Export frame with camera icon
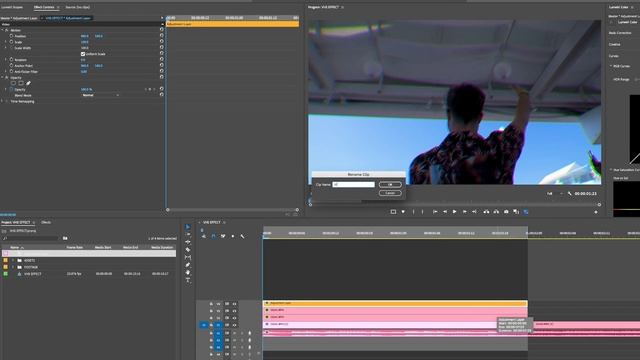This screenshot has width=640, height=360. (x=506, y=212)
